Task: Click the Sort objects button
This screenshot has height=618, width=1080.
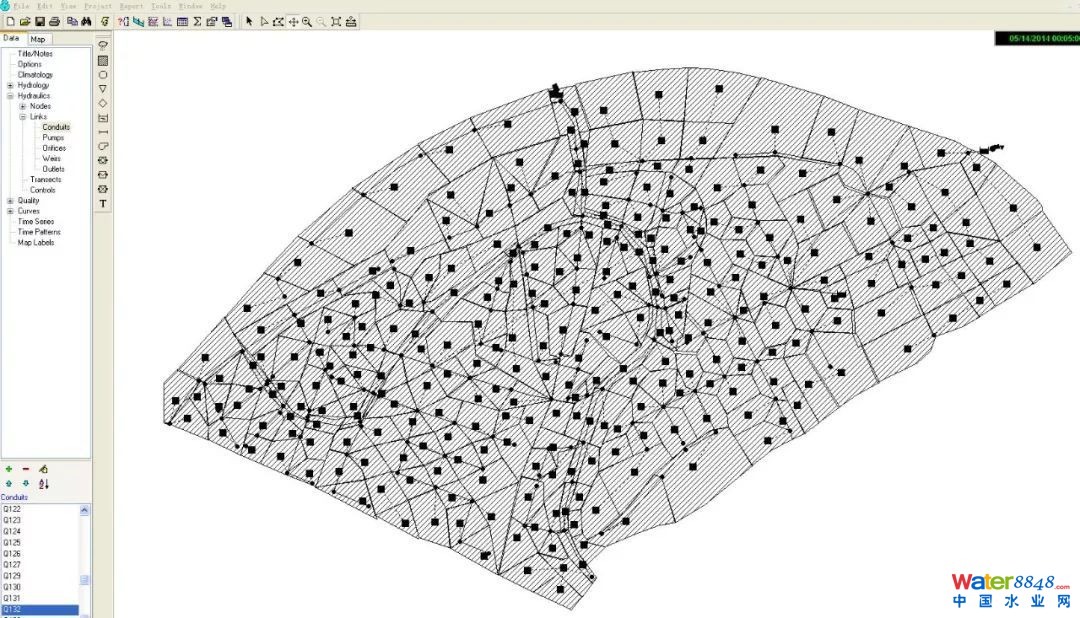Action: tap(43, 484)
